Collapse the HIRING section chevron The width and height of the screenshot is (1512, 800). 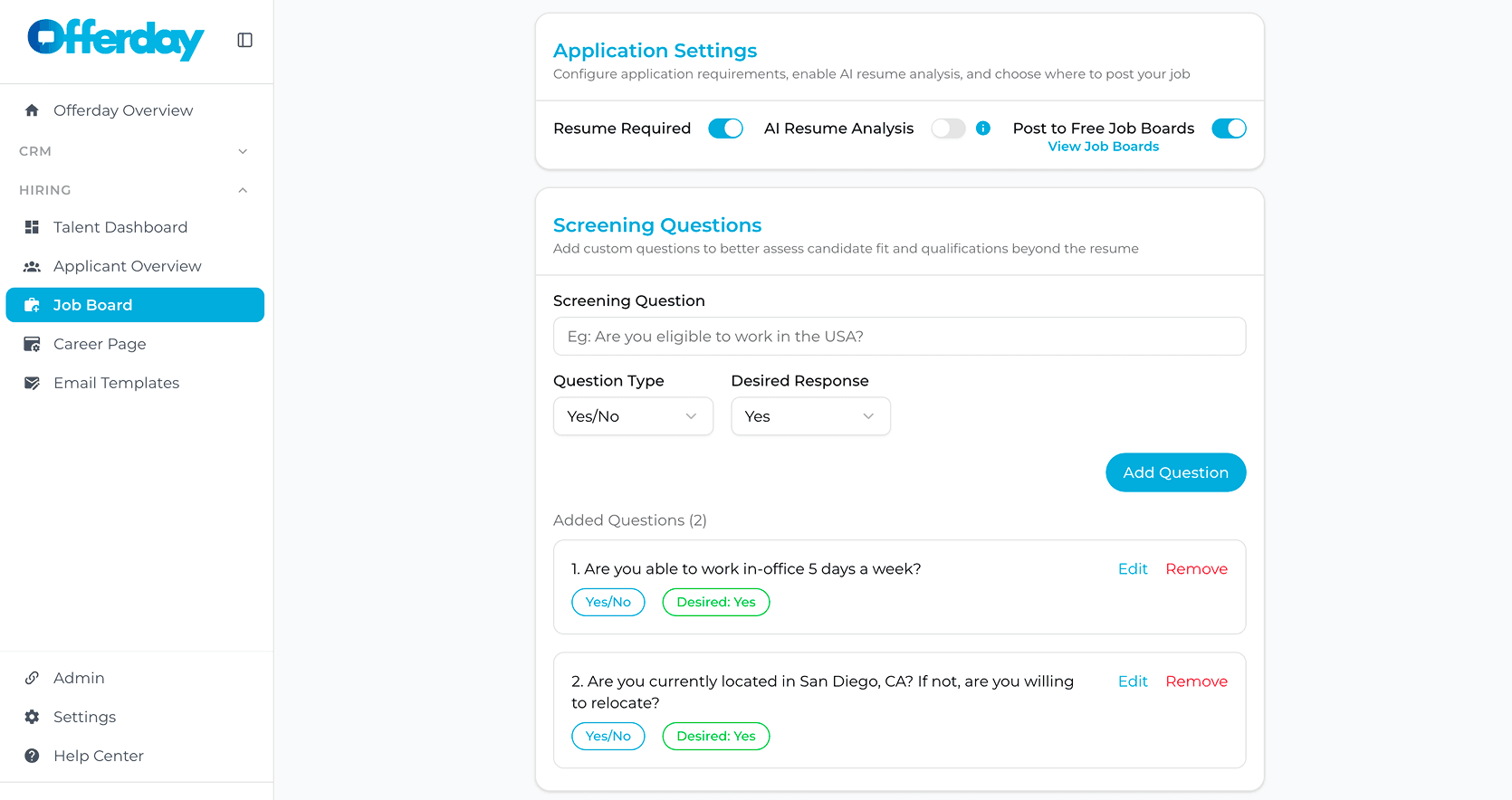[x=243, y=190]
